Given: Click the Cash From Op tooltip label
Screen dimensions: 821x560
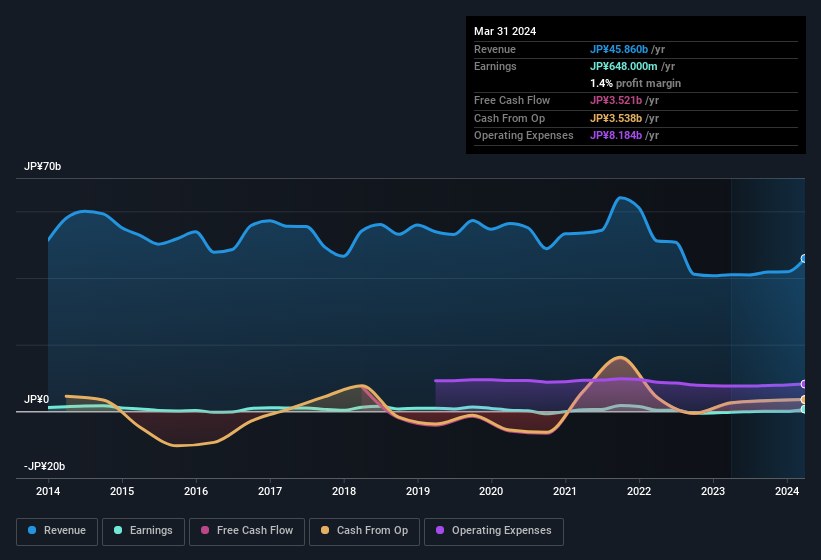Looking at the screenshot, I should click(509, 118).
